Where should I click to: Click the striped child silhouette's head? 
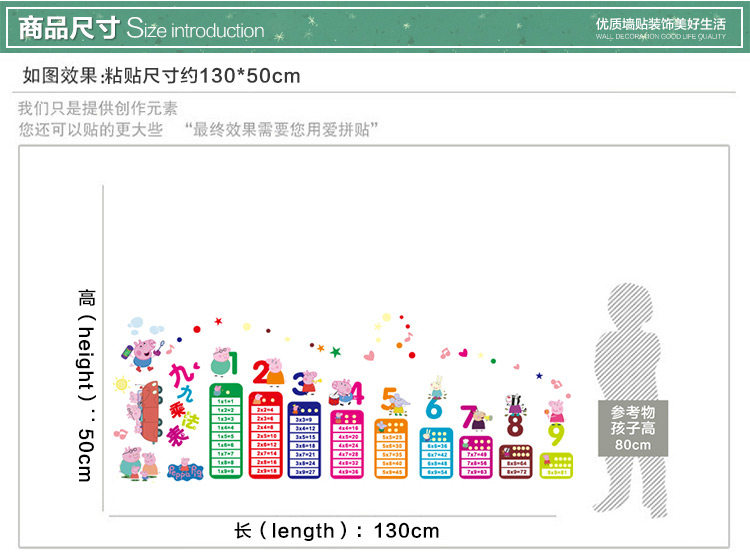[630, 306]
